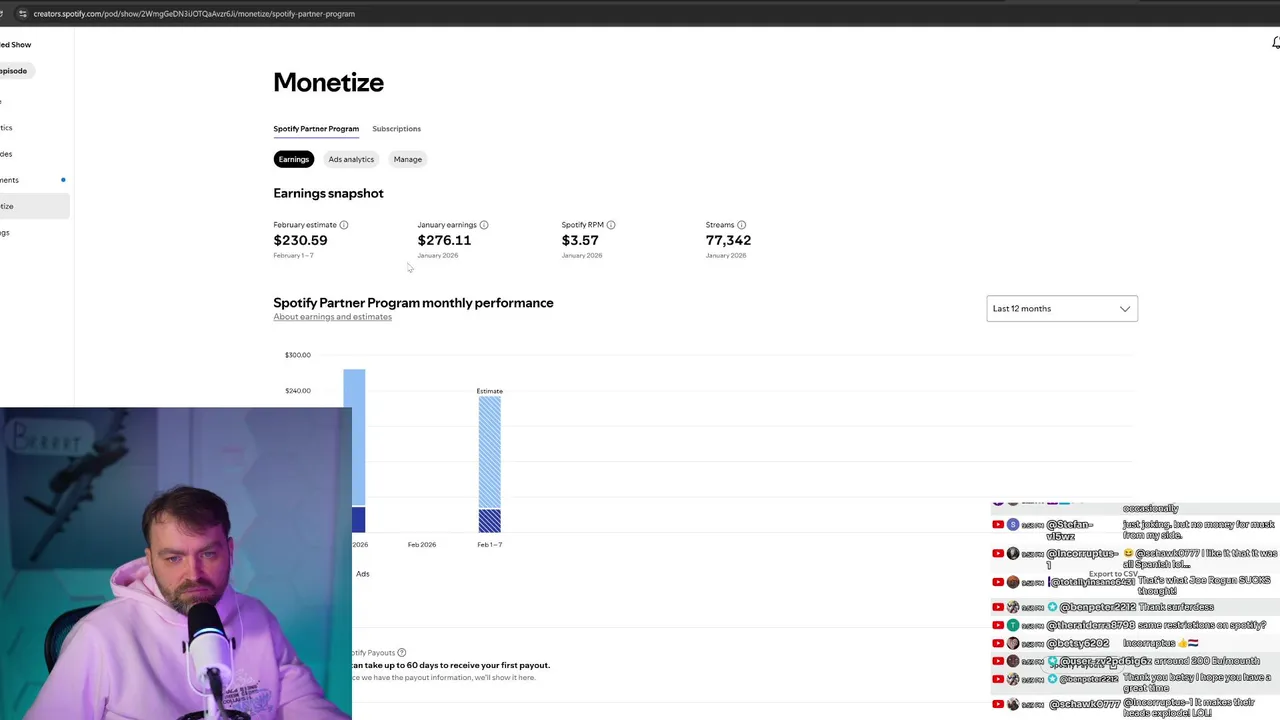Click dark blue segment of Feb 1–7 bar
This screenshot has width=1280, height=720.
pos(489,520)
